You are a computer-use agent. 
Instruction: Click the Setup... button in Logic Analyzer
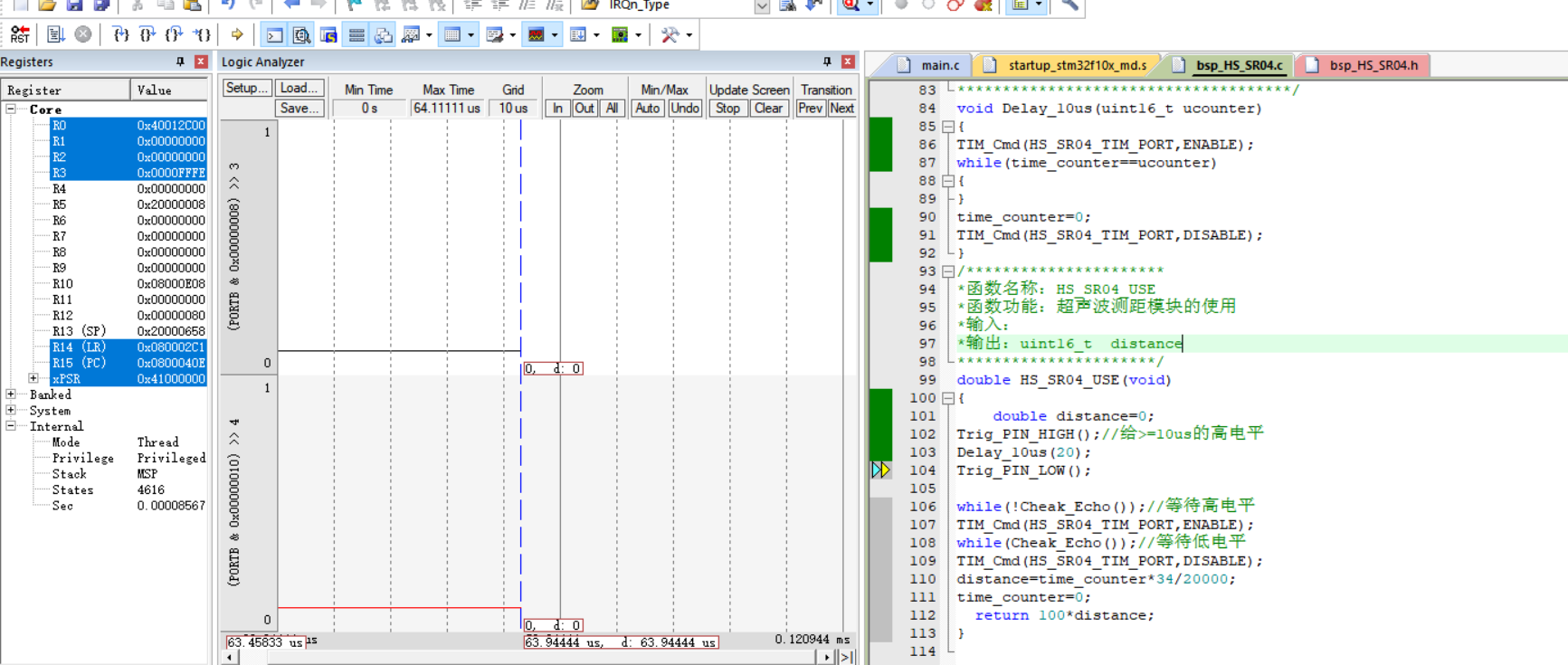[x=247, y=88]
